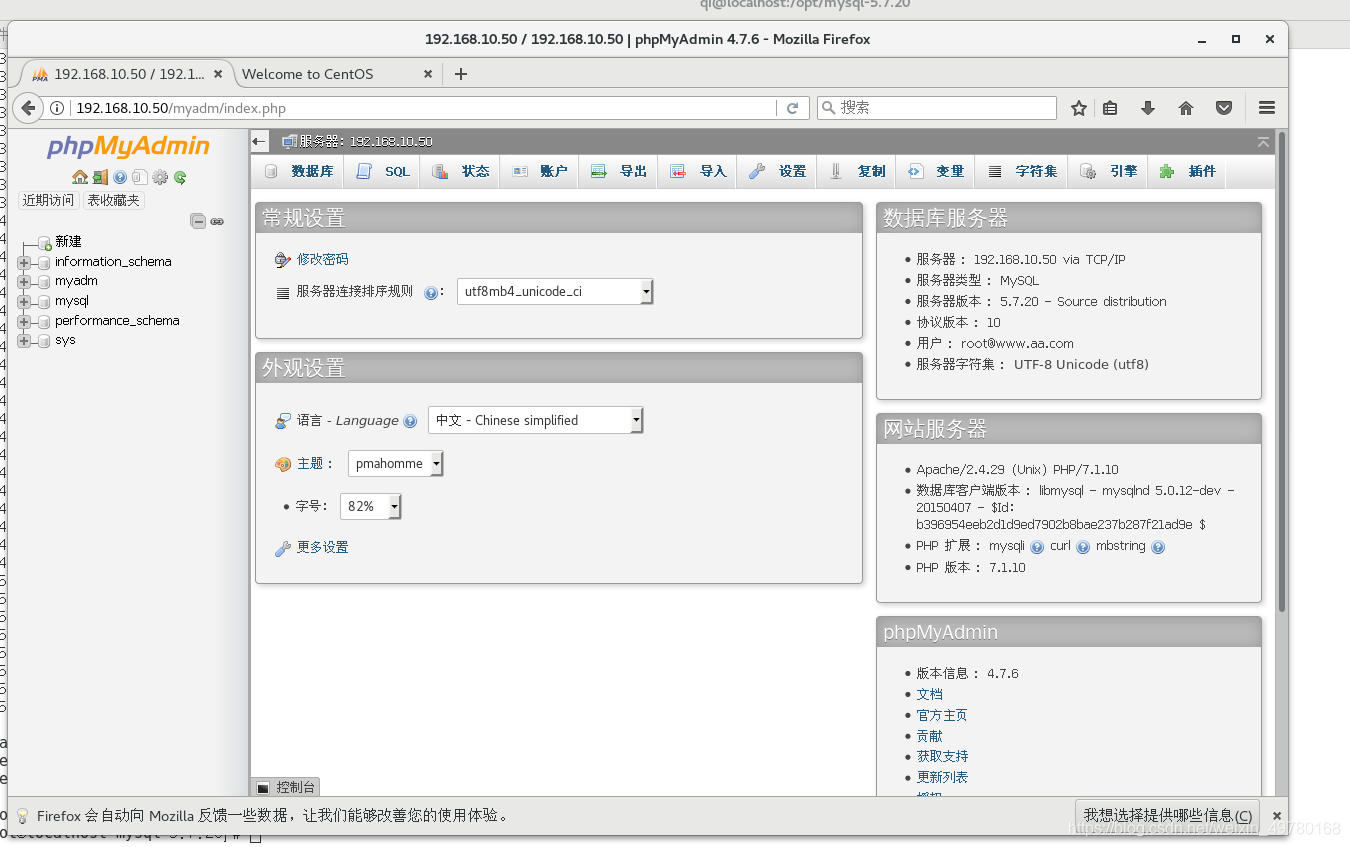Click the page-shaped icon beside the sidebar gear
1350x847 pixels.
coord(140,177)
